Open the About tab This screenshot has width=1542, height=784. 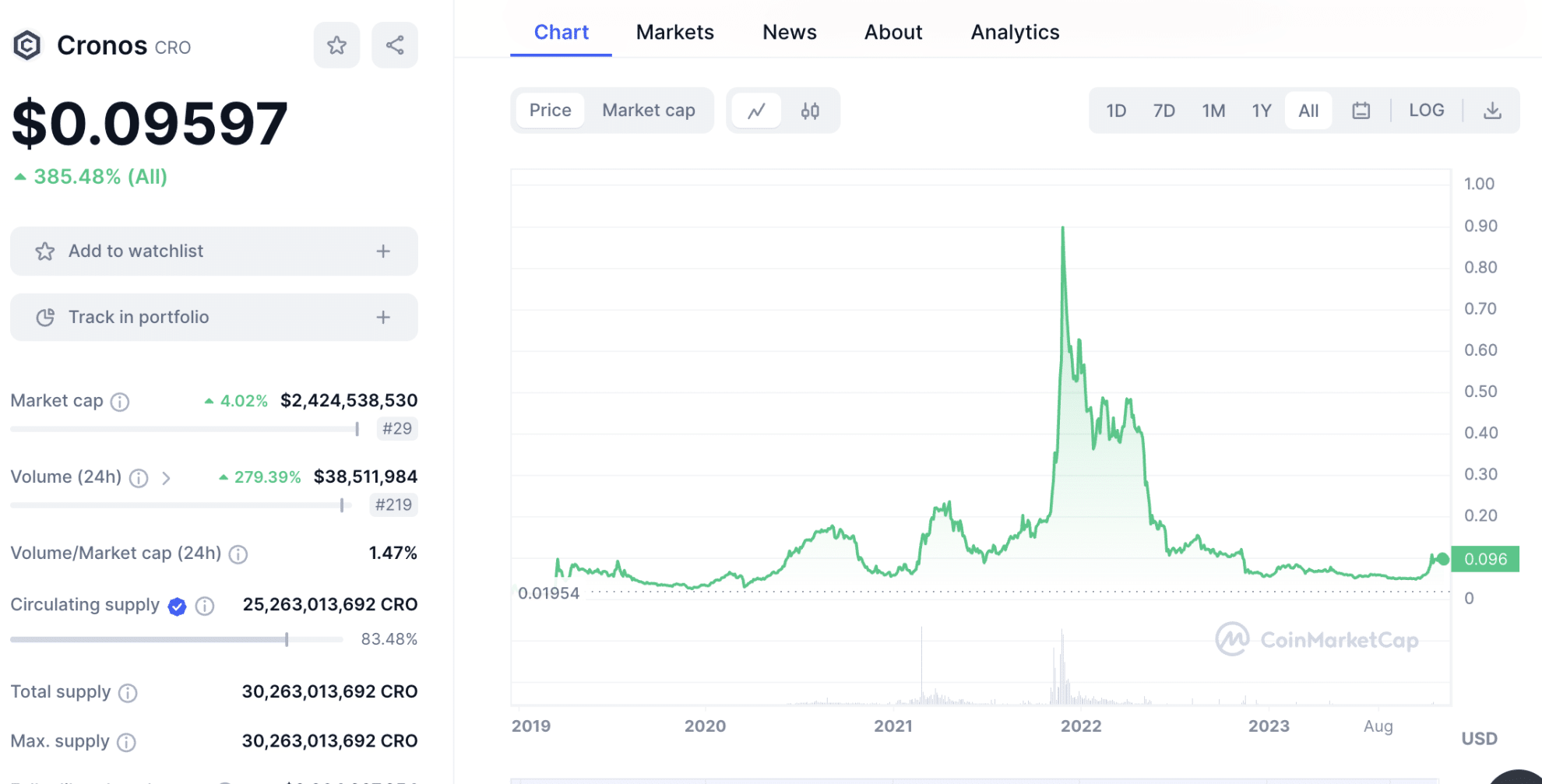[893, 32]
